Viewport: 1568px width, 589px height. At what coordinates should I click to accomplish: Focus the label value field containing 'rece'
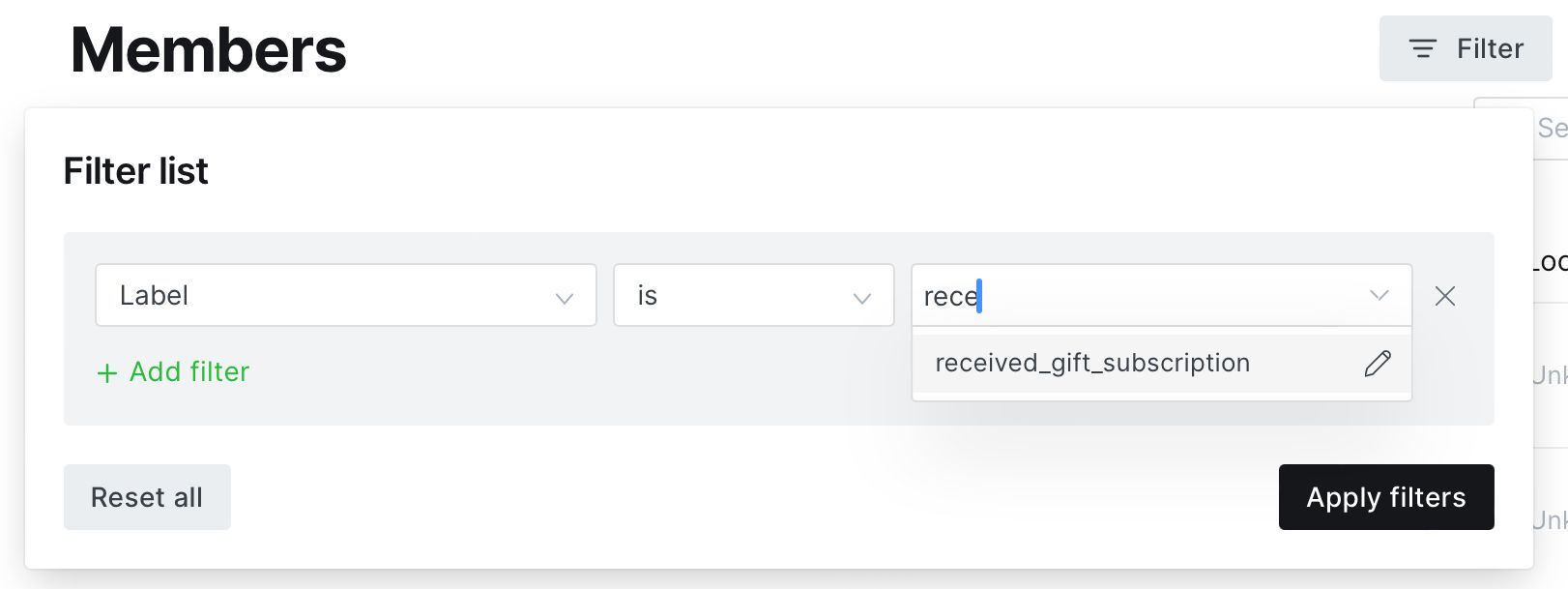coord(1162,295)
